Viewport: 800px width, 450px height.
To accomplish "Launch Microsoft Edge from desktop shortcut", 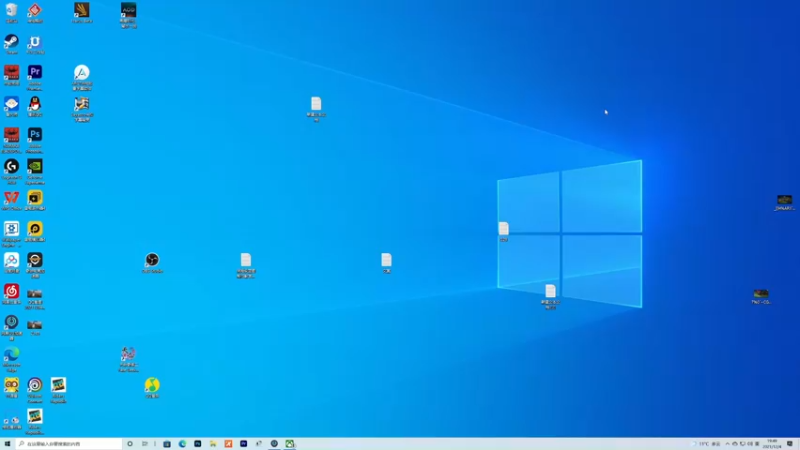I will coord(11,359).
